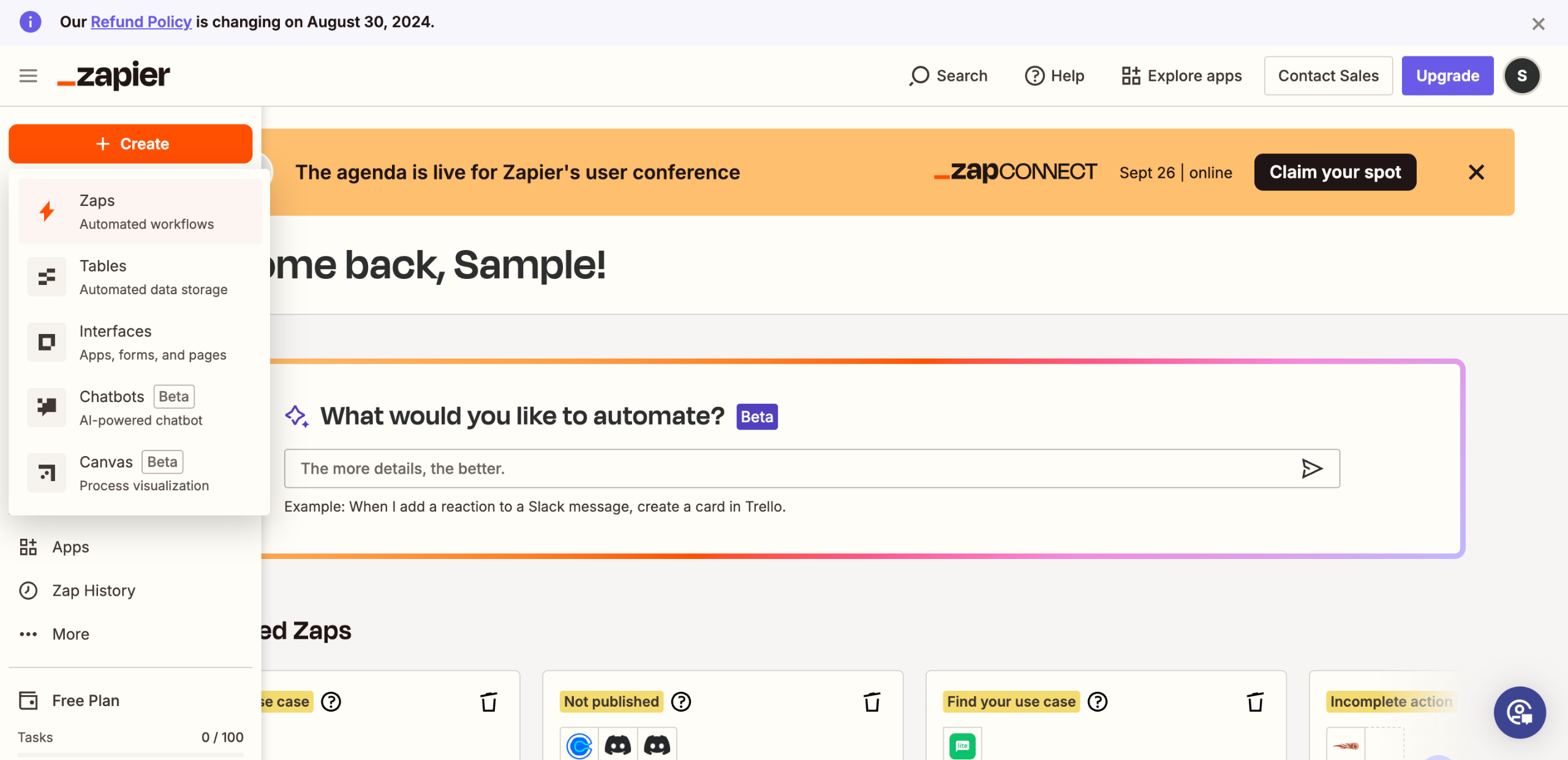Select Interfaces from Create dropdown

pyautogui.click(x=140, y=342)
